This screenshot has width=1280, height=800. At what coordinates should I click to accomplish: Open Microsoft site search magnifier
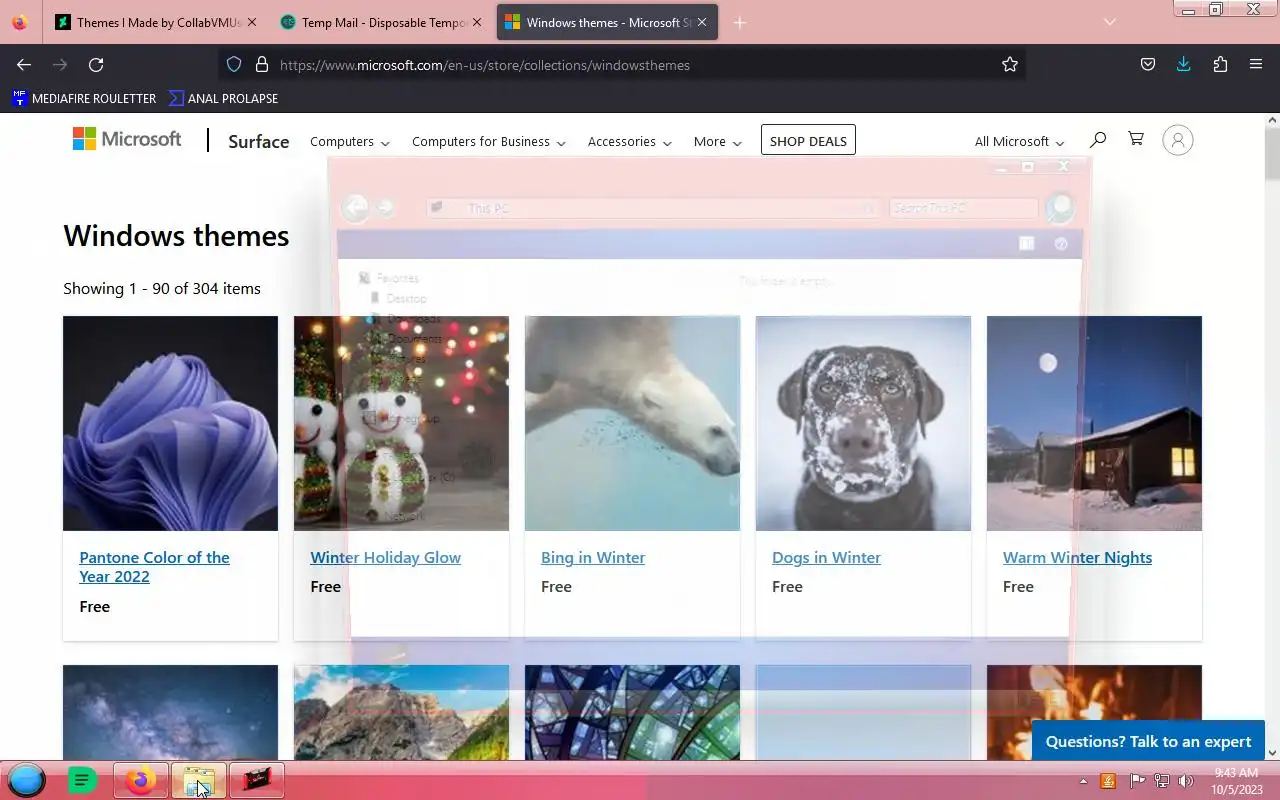tap(1098, 139)
